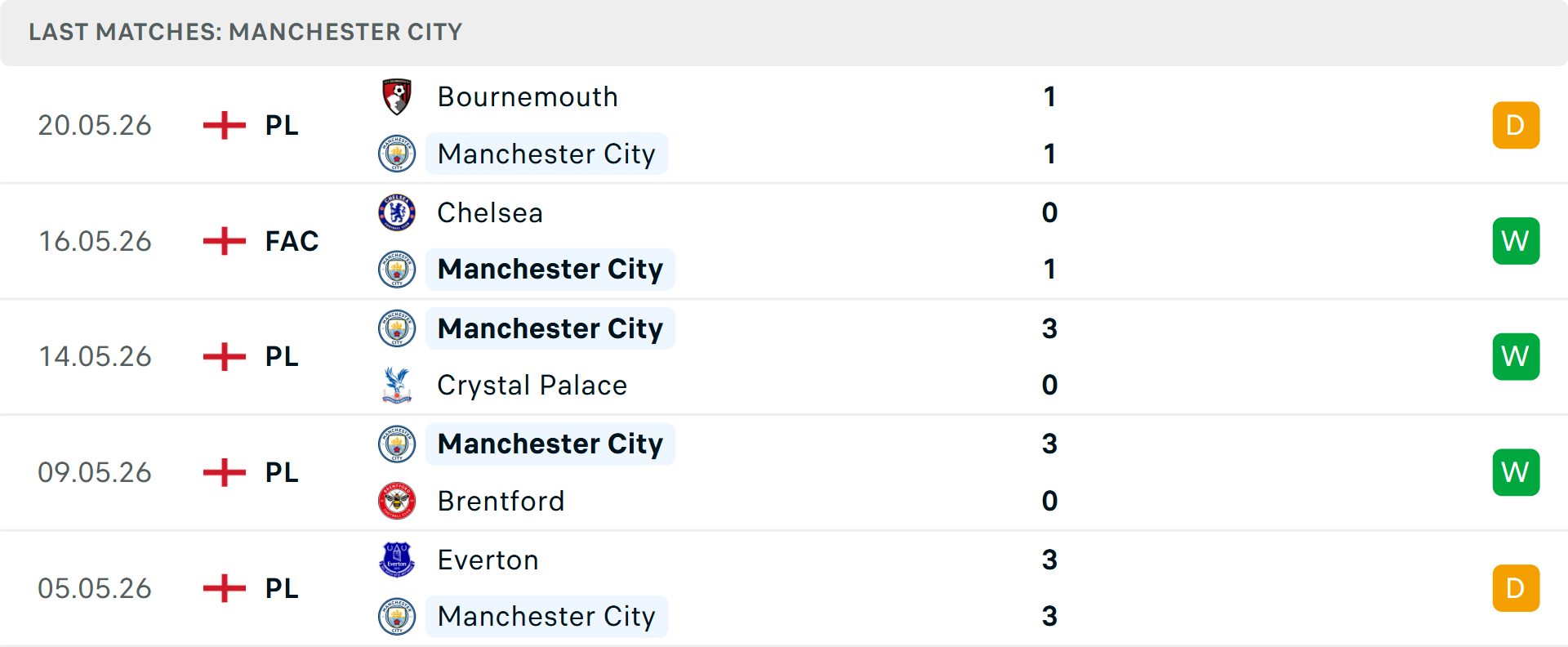1568x647 pixels.
Task: Select the FAC competition label
Action: pyautogui.click(x=292, y=241)
